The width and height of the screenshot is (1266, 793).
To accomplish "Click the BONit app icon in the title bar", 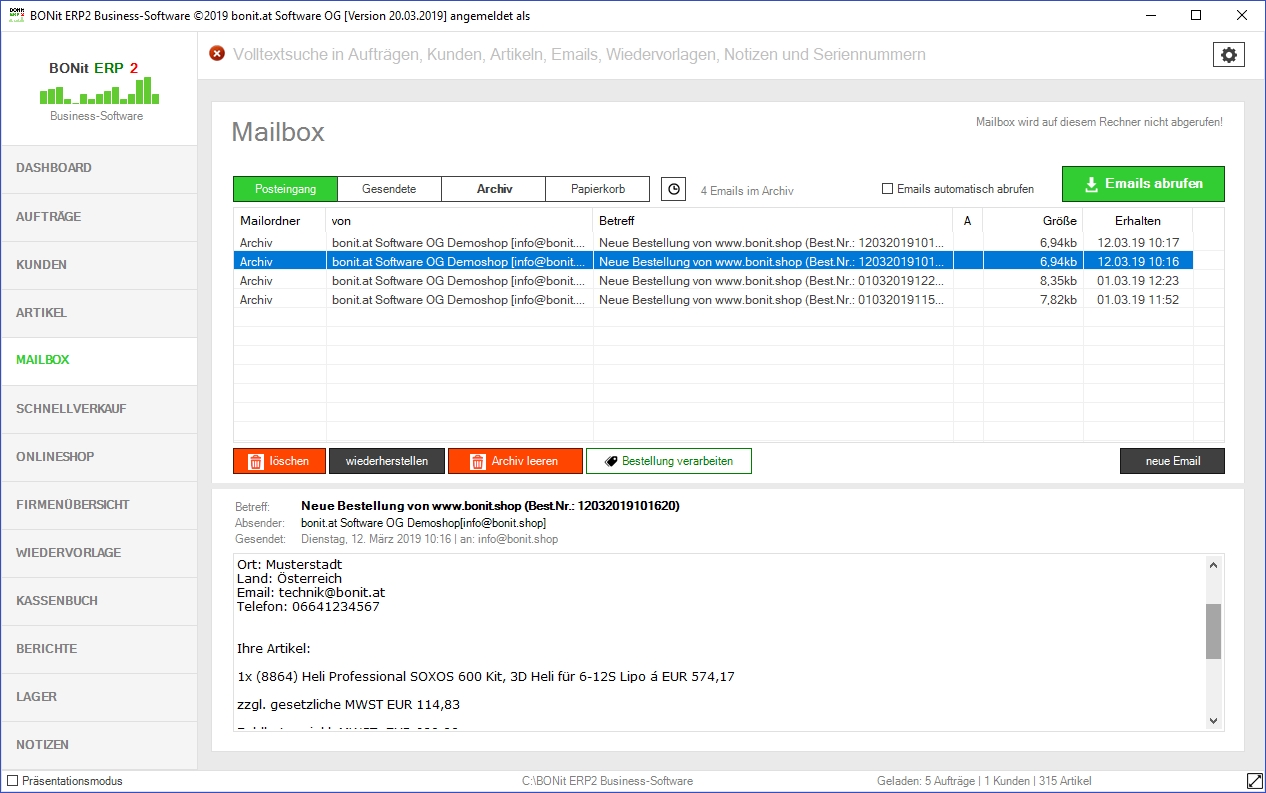I will click(15, 15).
